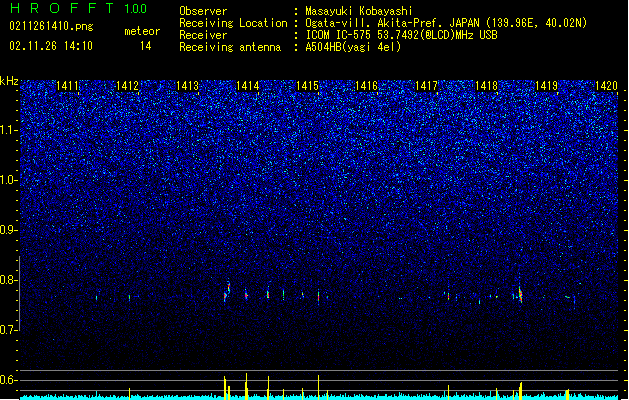
Task: Select filename 0211261410.png
Action: [51, 26]
